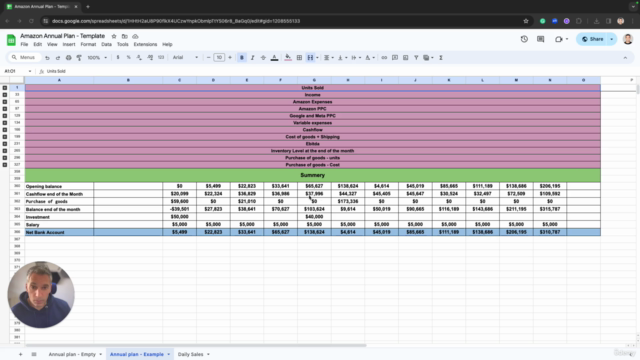Activate the paint format tool

79,58
